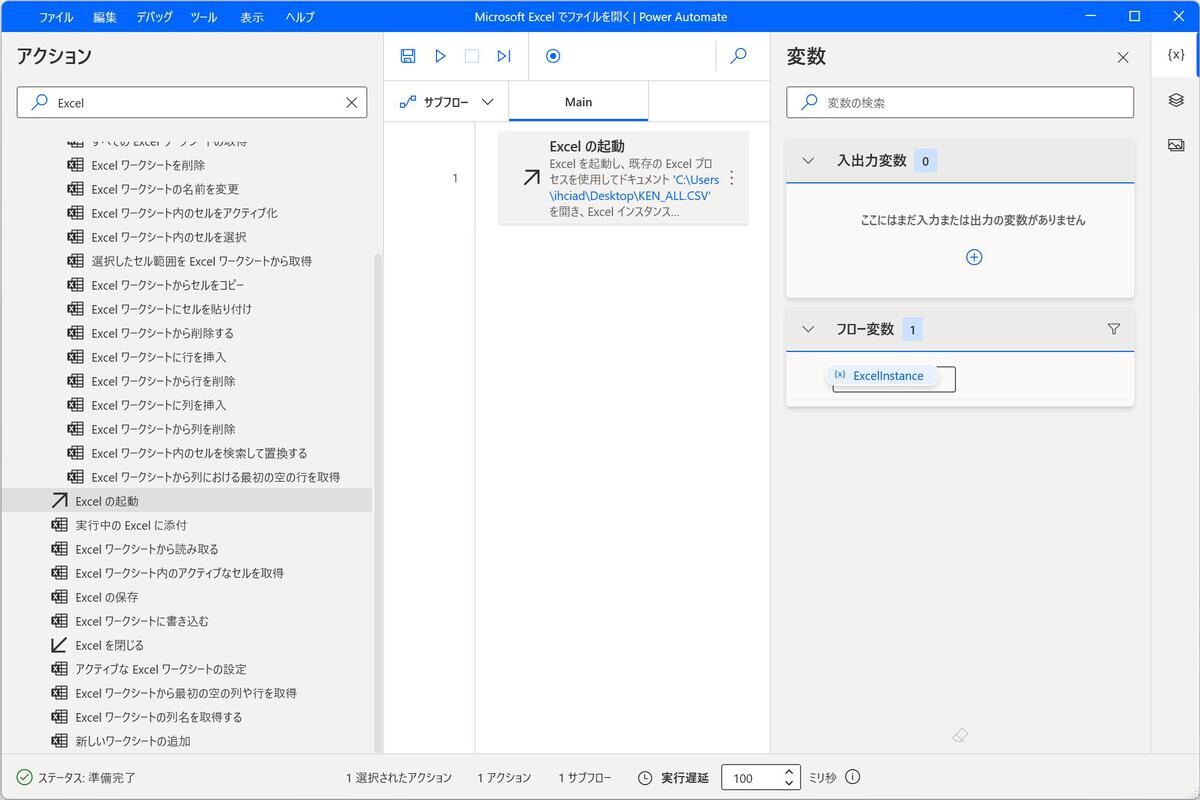Save the flow with the disk icon

[408, 56]
